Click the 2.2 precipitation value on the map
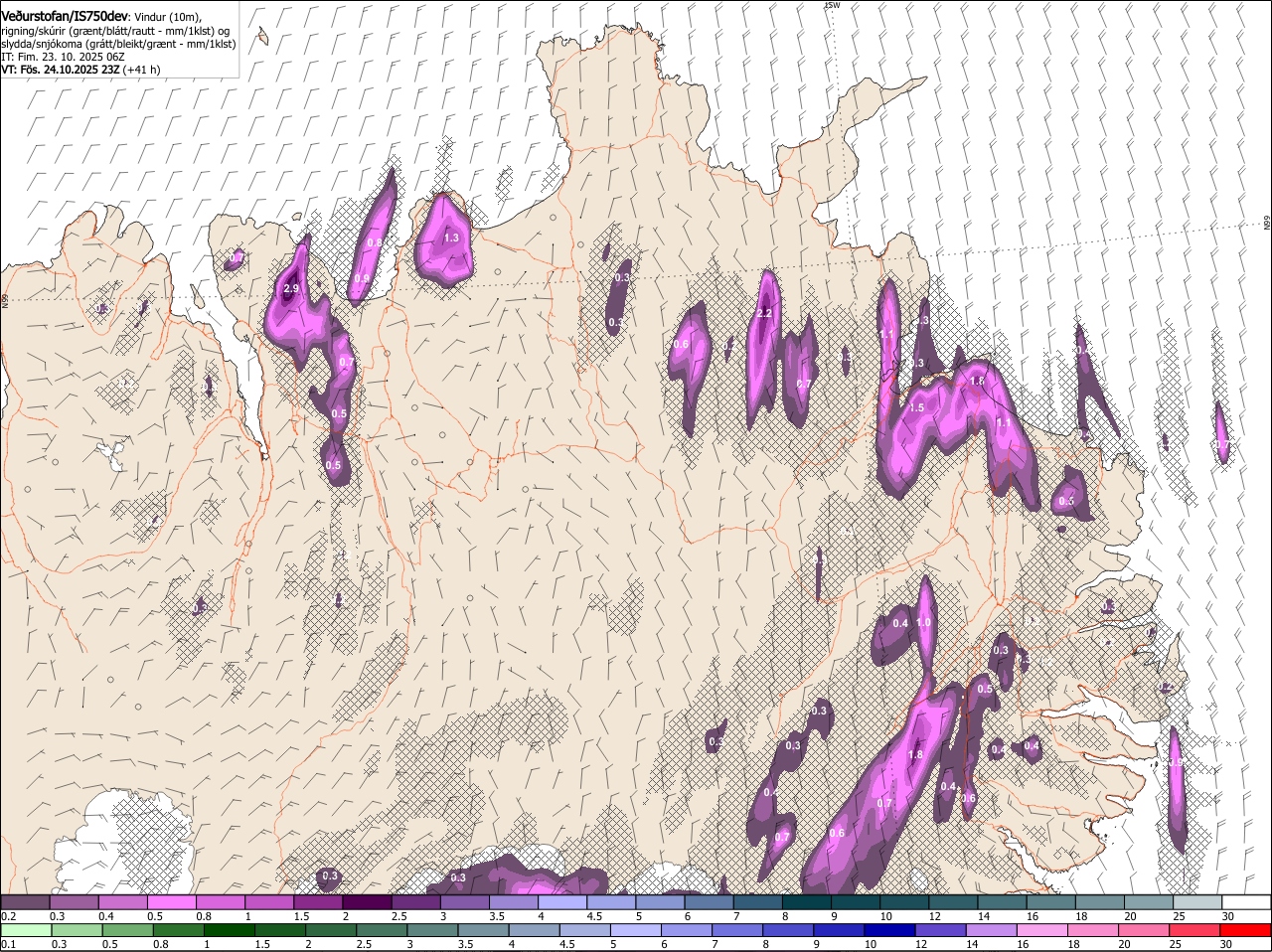 tap(764, 313)
